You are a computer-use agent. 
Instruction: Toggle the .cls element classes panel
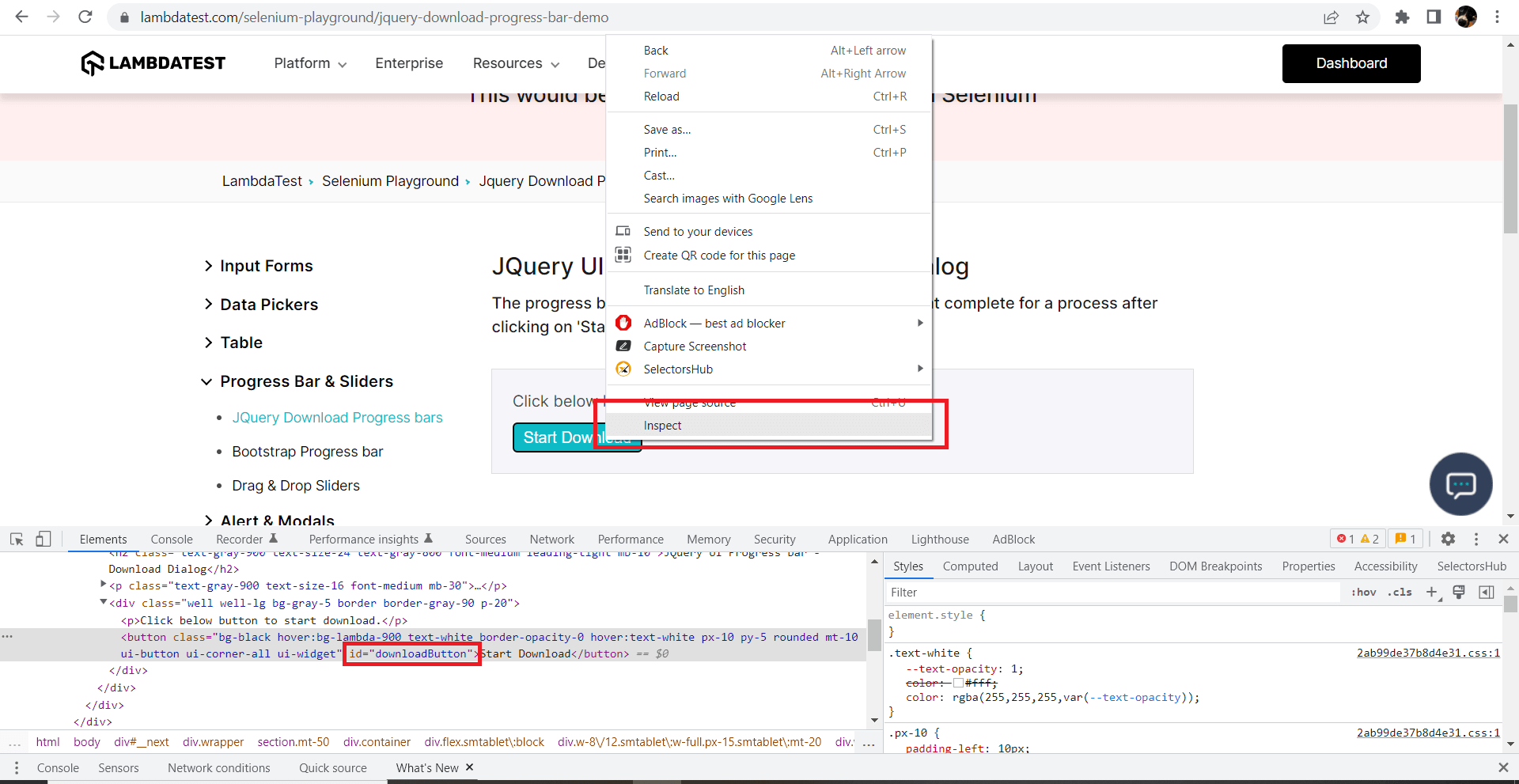pyautogui.click(x=1400, y=592)
